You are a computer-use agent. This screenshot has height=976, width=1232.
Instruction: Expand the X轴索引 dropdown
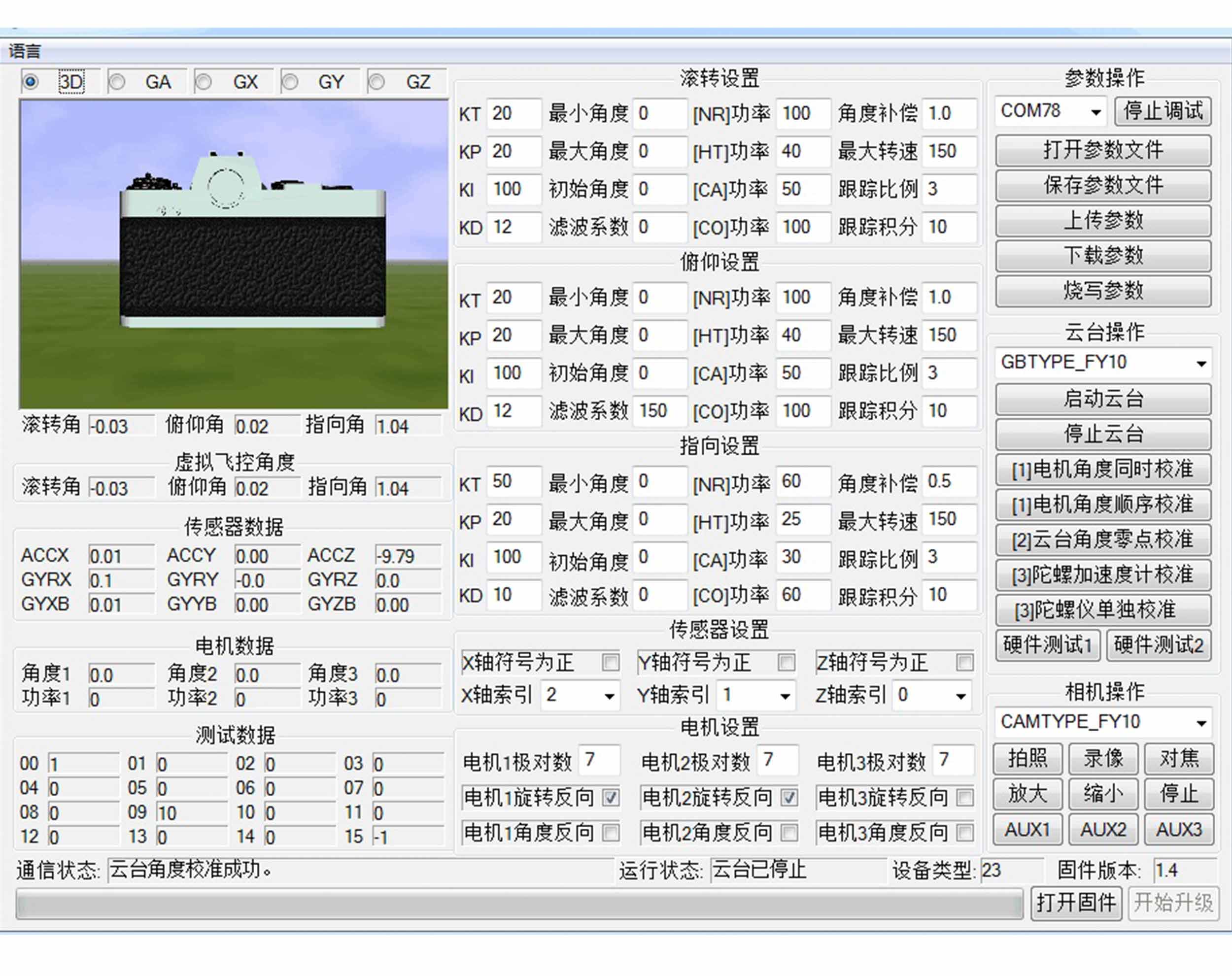(609, 696)
